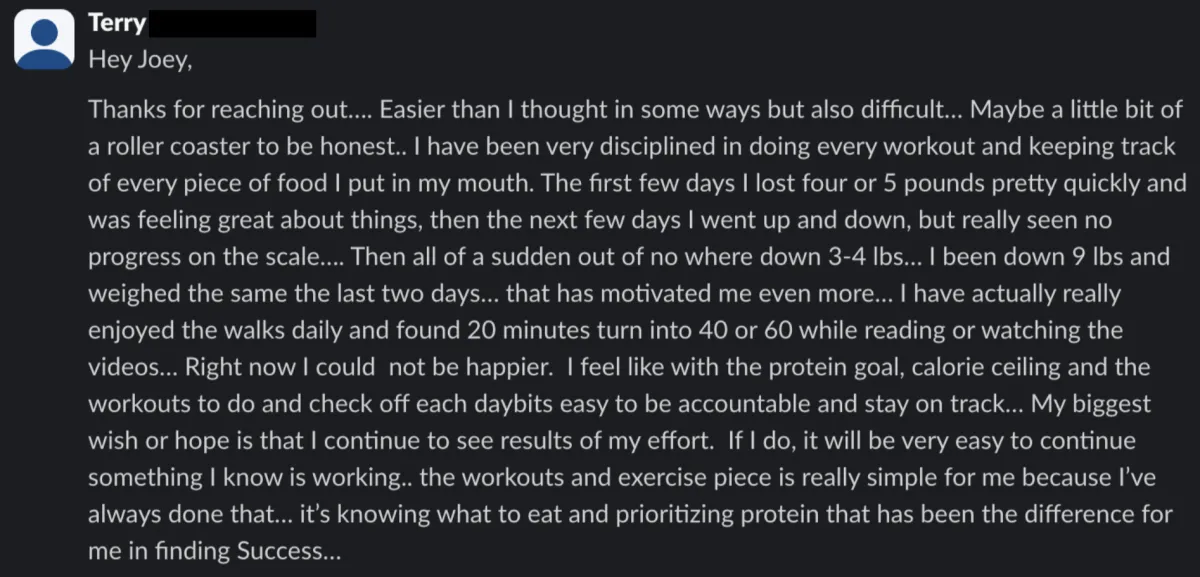Click 'Right now I could not be happier'
Viewport: 1200px width, 577px height.
401,367
